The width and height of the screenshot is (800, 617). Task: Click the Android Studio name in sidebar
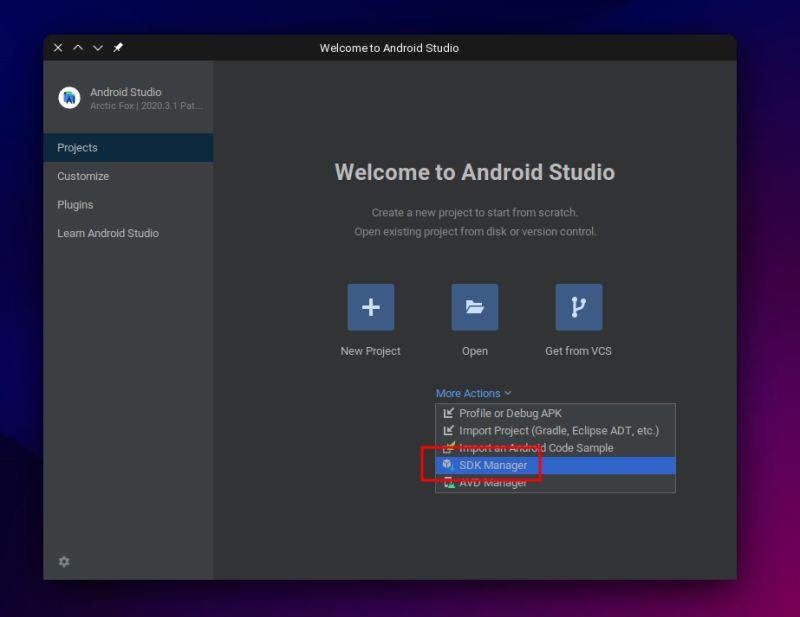(126, 92)
